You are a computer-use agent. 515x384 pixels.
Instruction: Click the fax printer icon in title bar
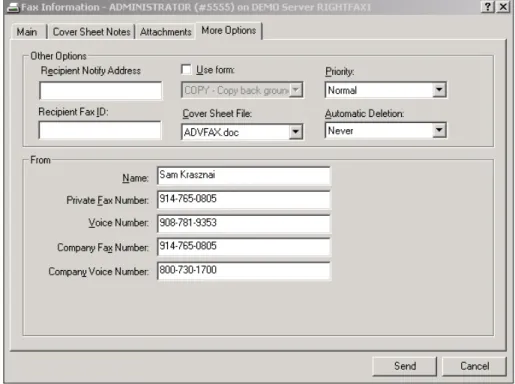[x=14, y=7]
